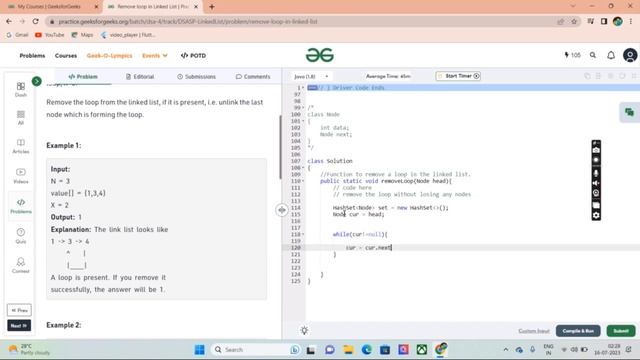Open Maps bookmark
This screenshot has height=360, width=640.
tap(82, 35)
